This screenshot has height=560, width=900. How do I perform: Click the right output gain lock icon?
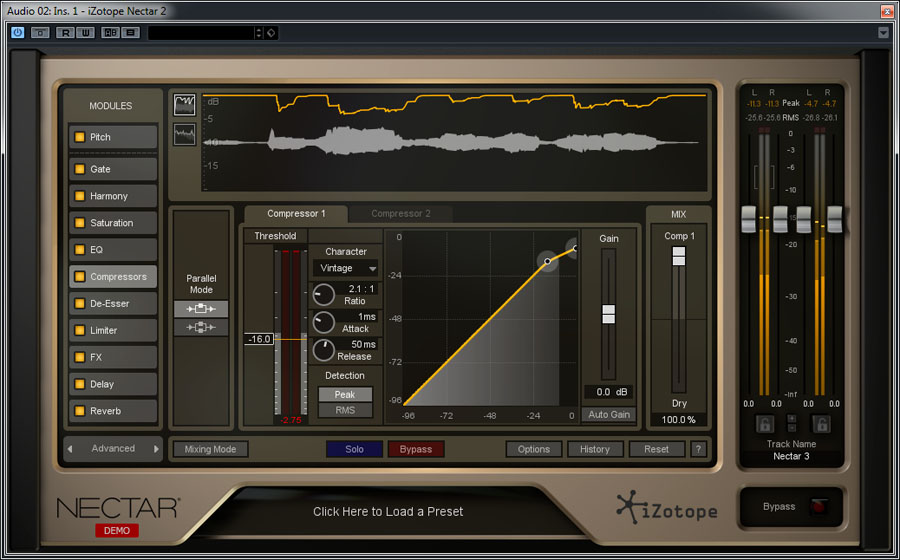click(x=821, y=423)
